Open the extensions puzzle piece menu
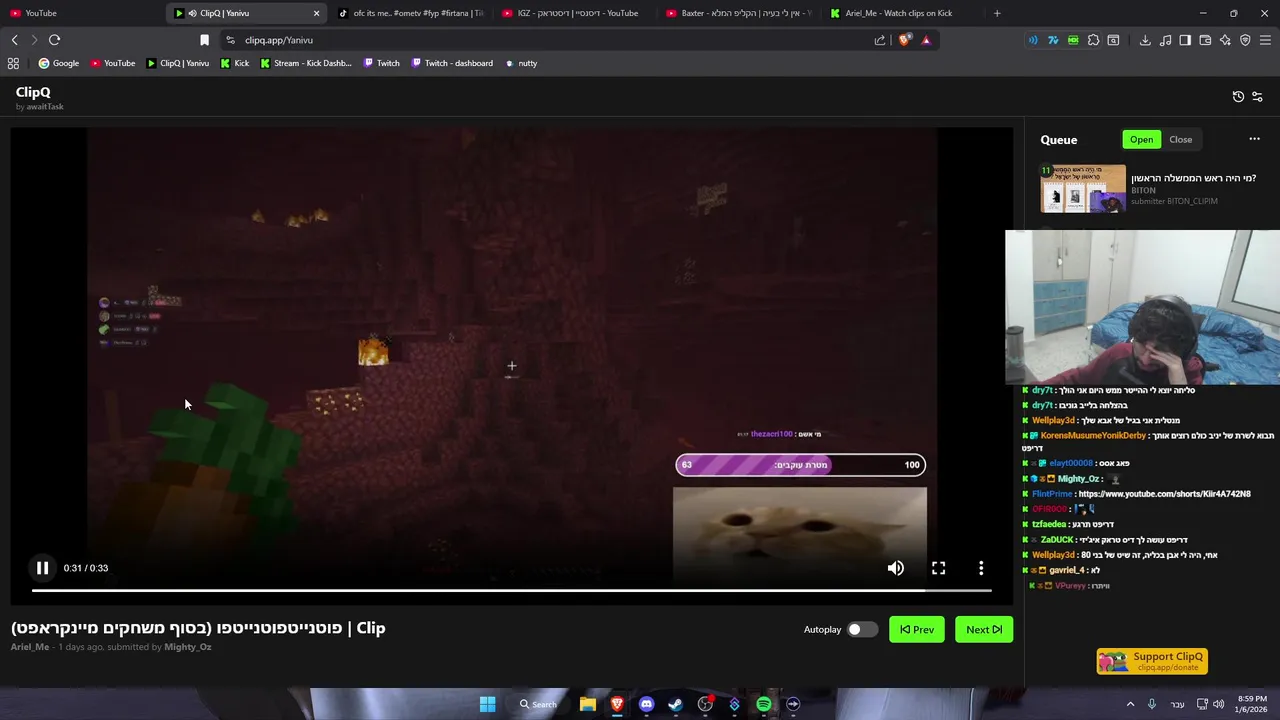1280x720 pixels. coord(1093,40)
